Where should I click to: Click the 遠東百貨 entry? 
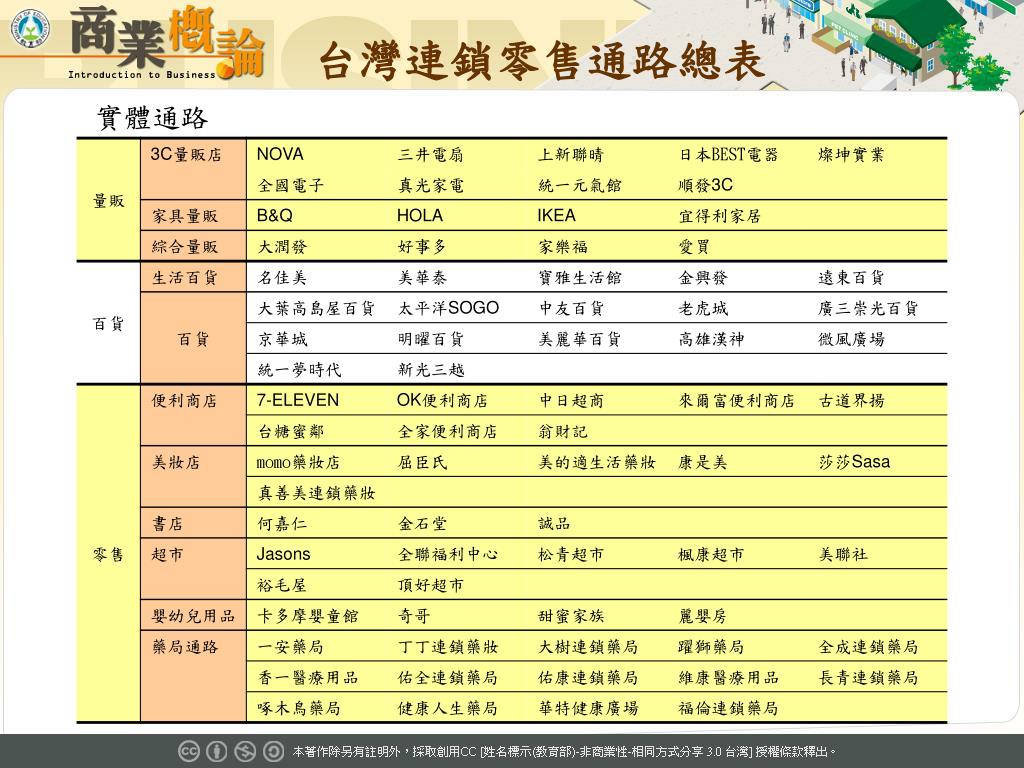(x=851, y=278)
